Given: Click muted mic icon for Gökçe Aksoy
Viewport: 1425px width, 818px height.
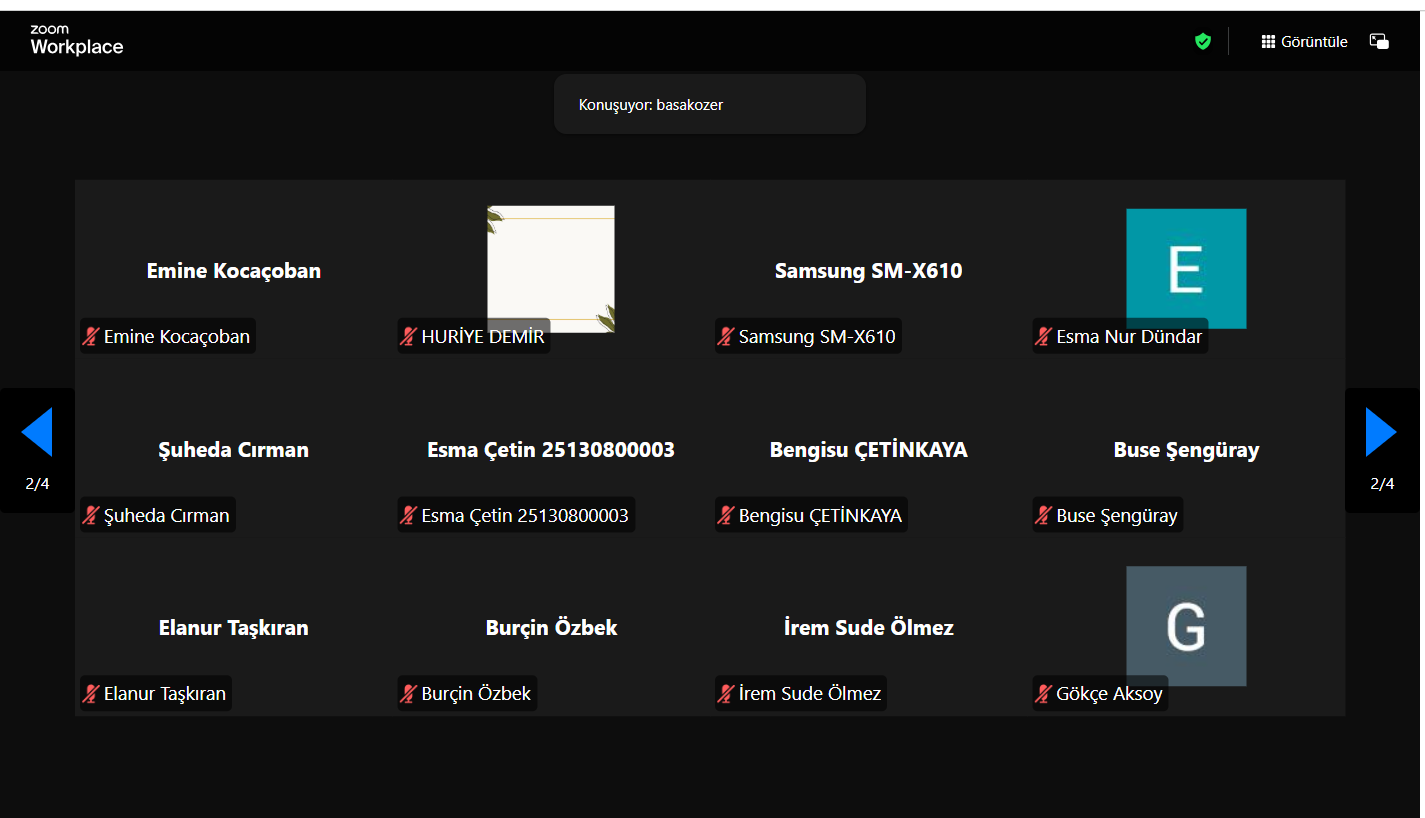Looking at the screenshot, I should click(x=1044, y=694).
